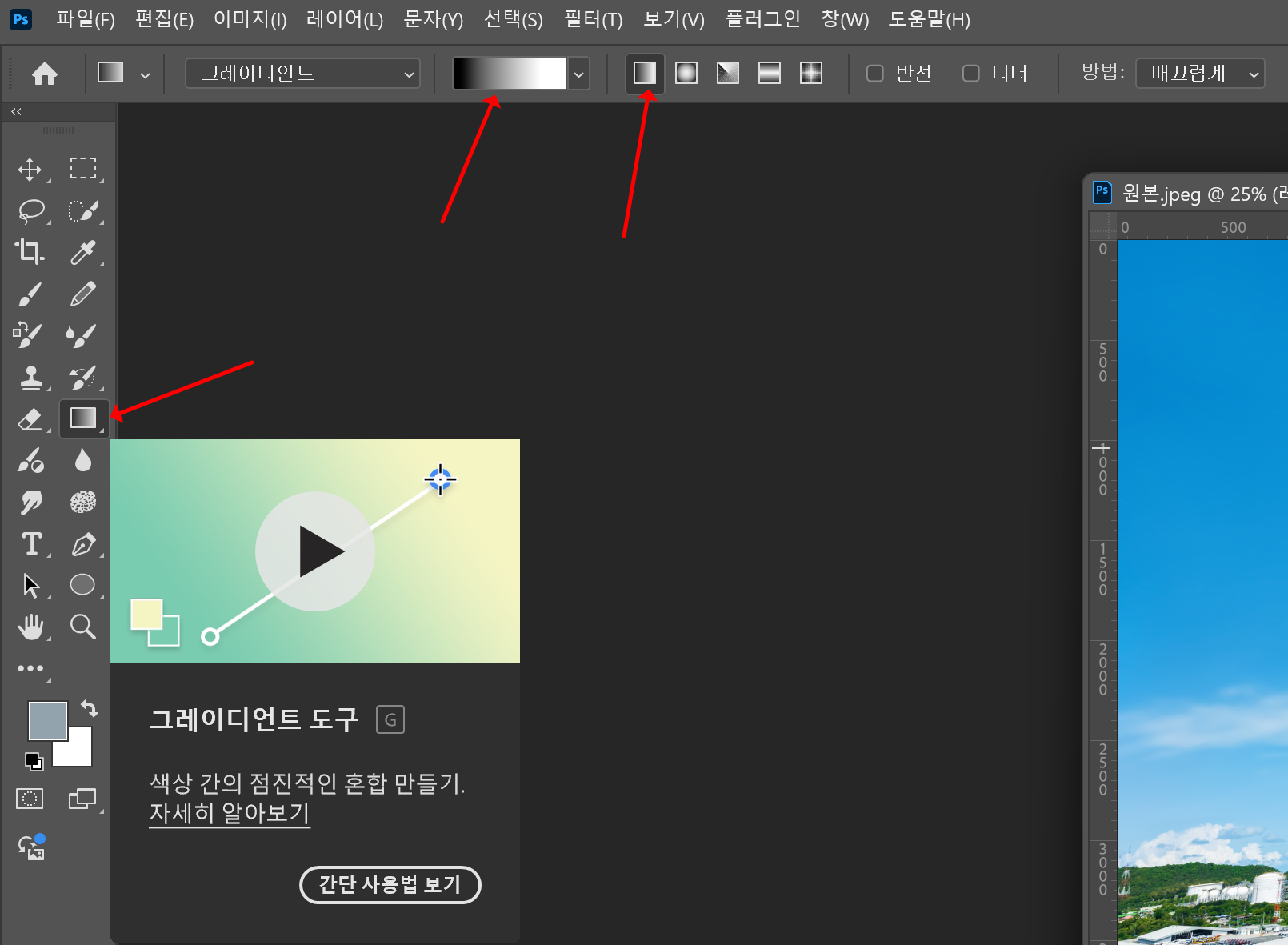
Task: Enable the 디더 (dither) checkbox
Action: [970, 73]
